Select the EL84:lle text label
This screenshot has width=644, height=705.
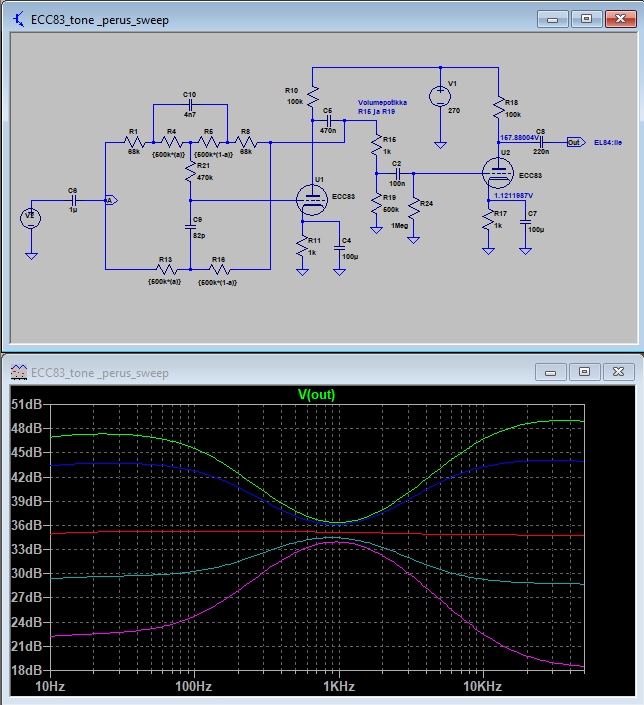(x=609, y=143)
